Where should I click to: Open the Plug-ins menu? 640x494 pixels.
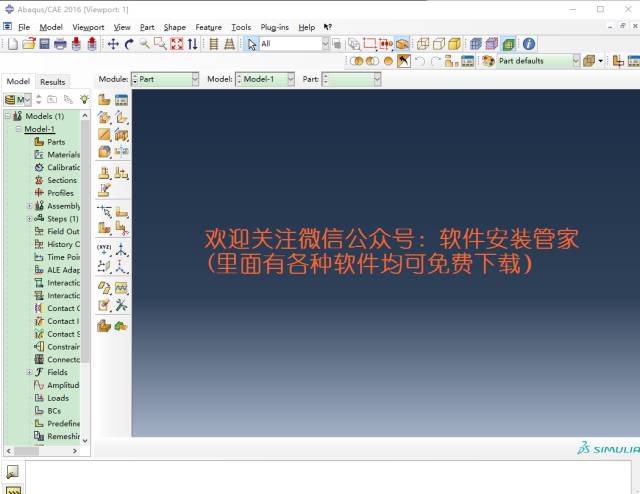[274, 27]
